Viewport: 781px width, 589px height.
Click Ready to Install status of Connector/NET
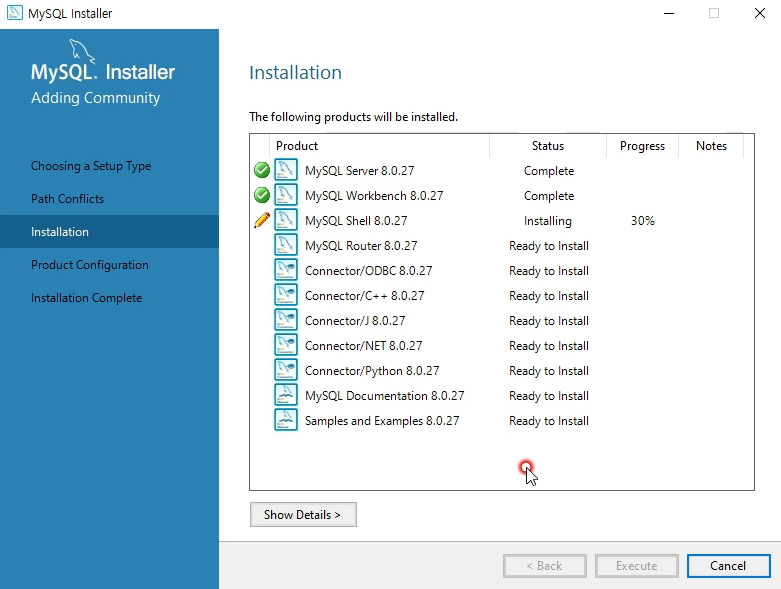(x=549, y=346)
